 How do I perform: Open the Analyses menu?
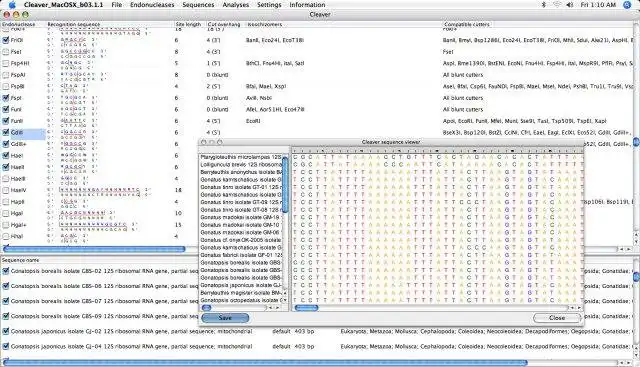(x=236, y=5)
